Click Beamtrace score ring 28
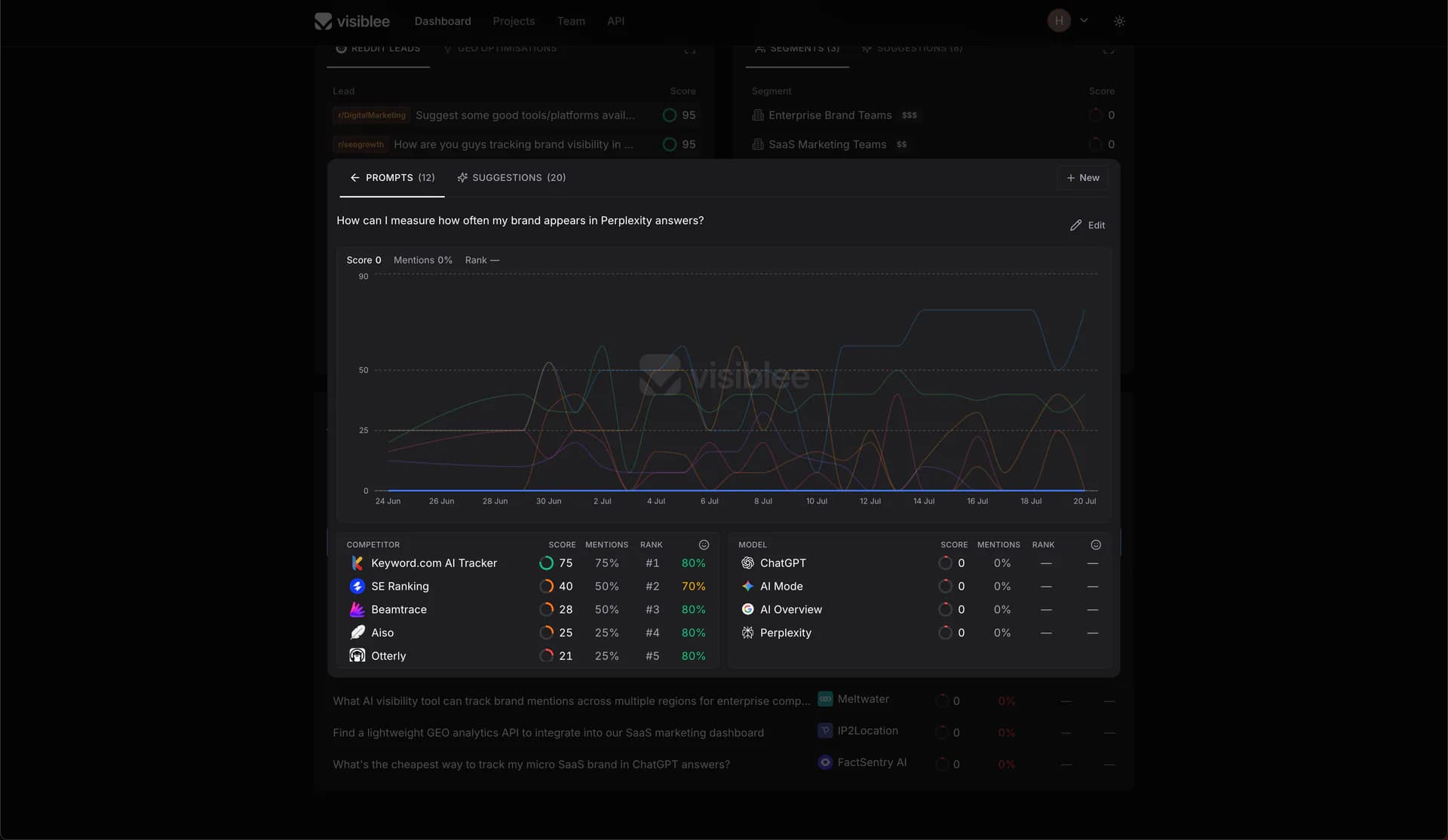Viewport: 1448px width, 840px height. [x=546, y=610]
